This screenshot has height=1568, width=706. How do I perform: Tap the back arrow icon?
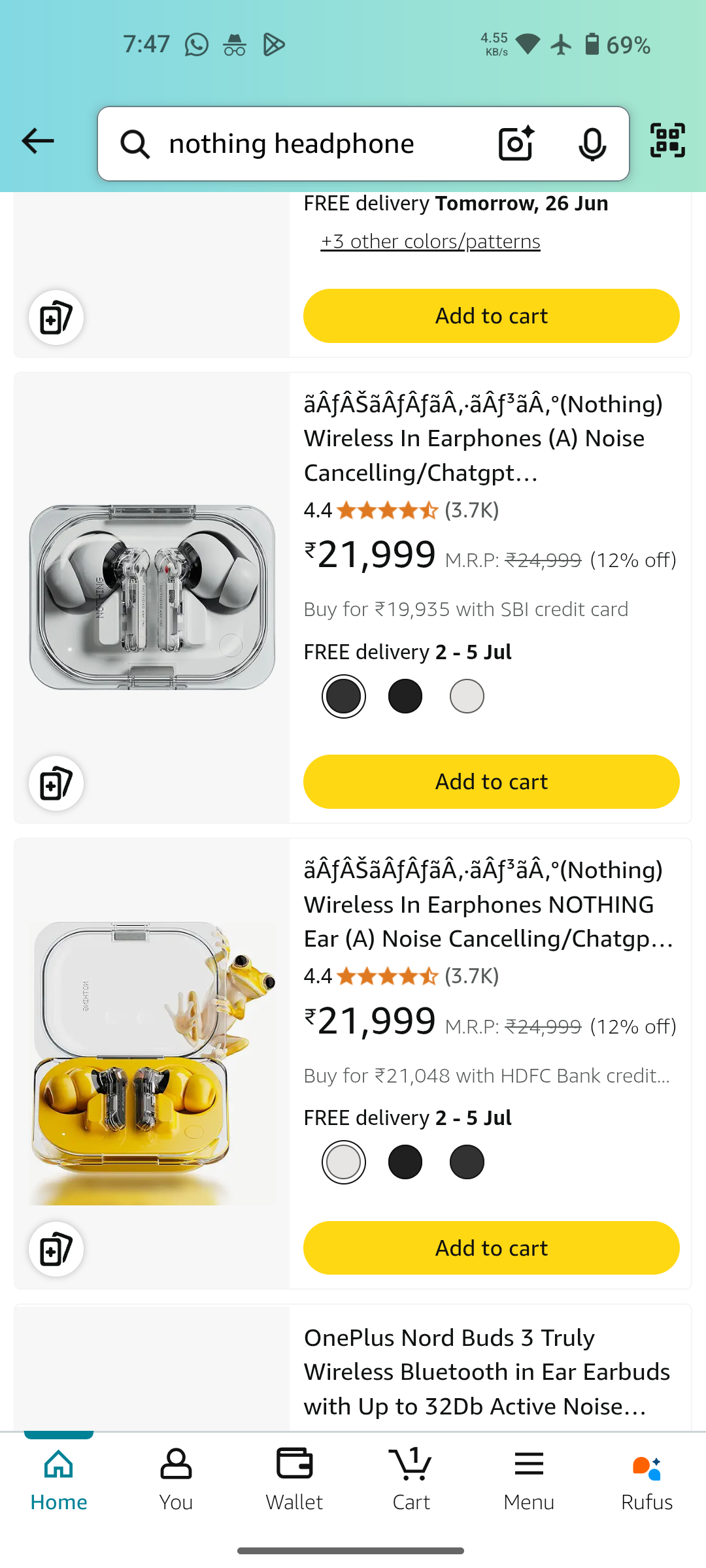point(37,141)
